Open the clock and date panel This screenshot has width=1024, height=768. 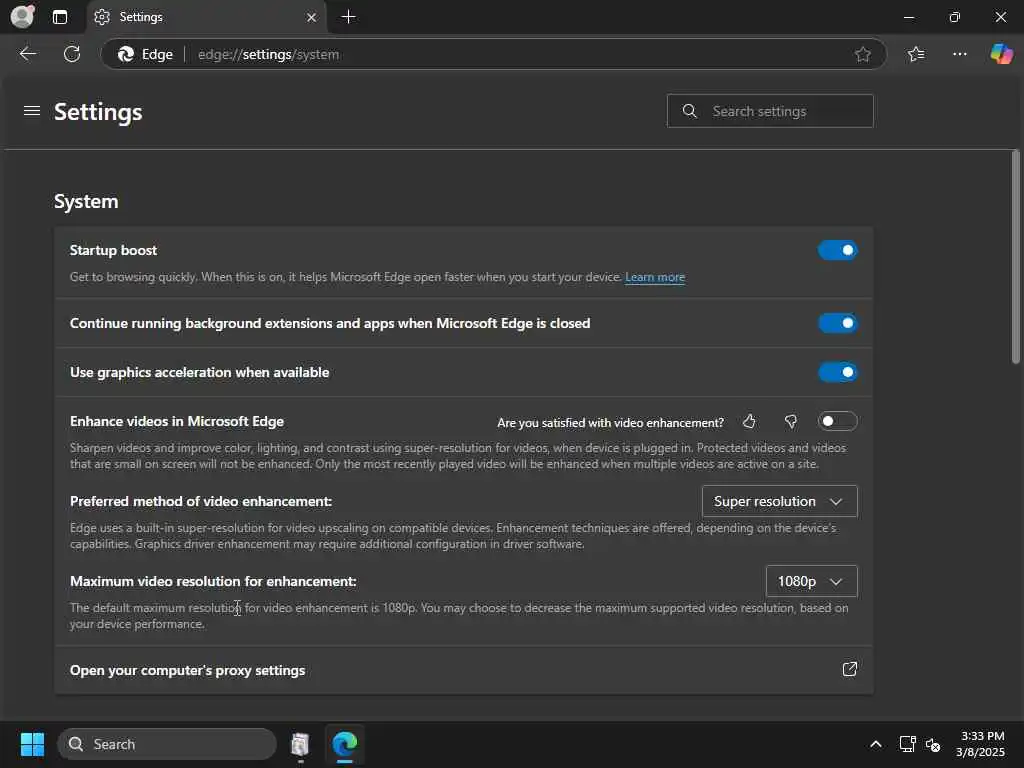[980, 744]
